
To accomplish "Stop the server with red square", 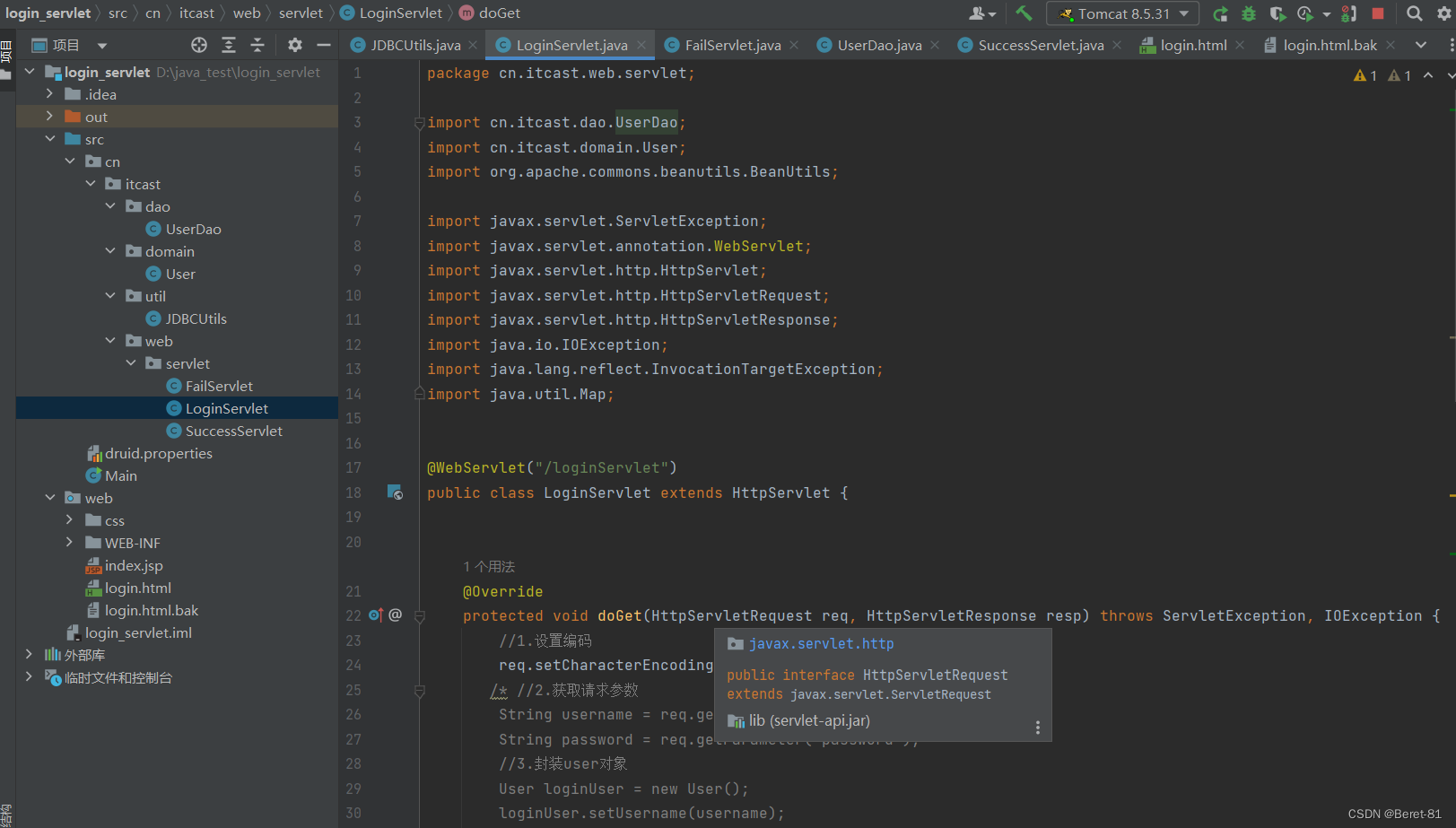I will pos(1378,13).
